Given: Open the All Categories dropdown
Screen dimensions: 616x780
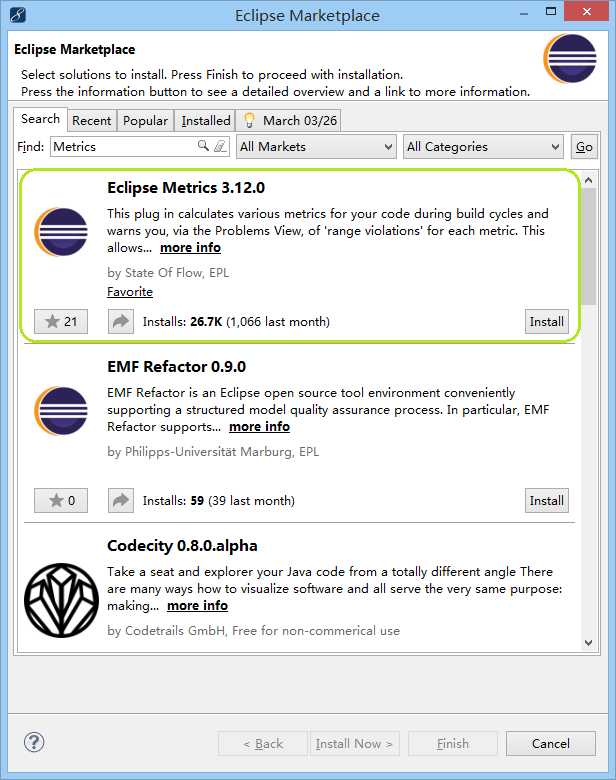Looking at the screenshot, I should (483, 147).
